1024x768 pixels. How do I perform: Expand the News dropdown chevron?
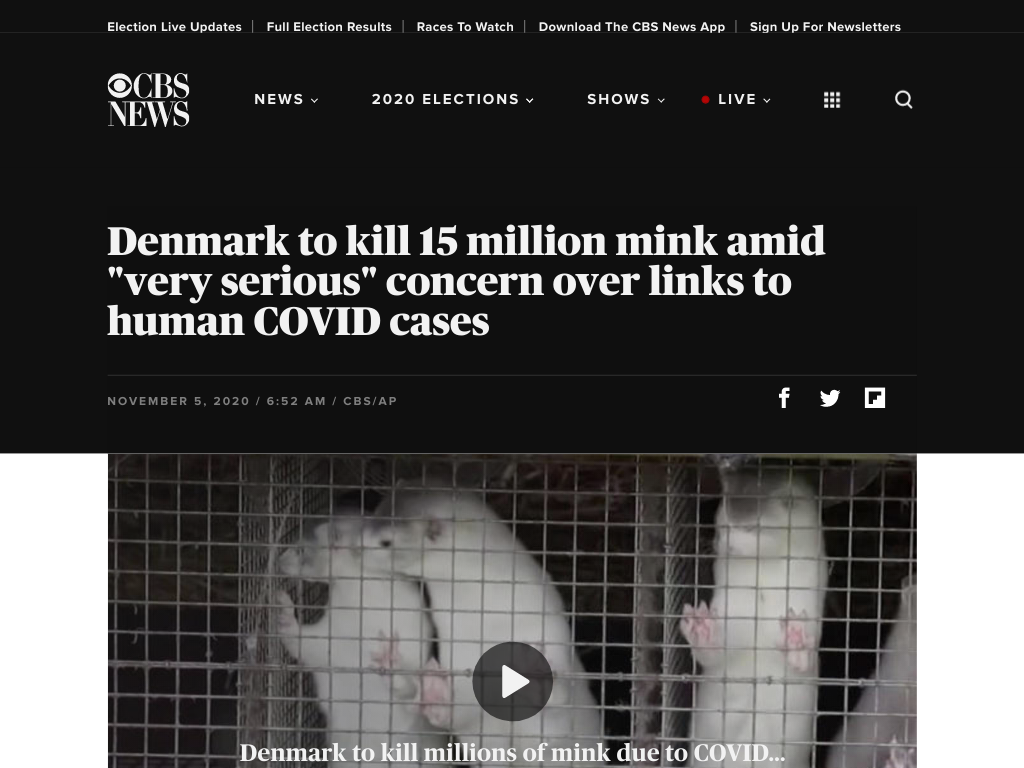pyautogui.click(x=314, y=101)
